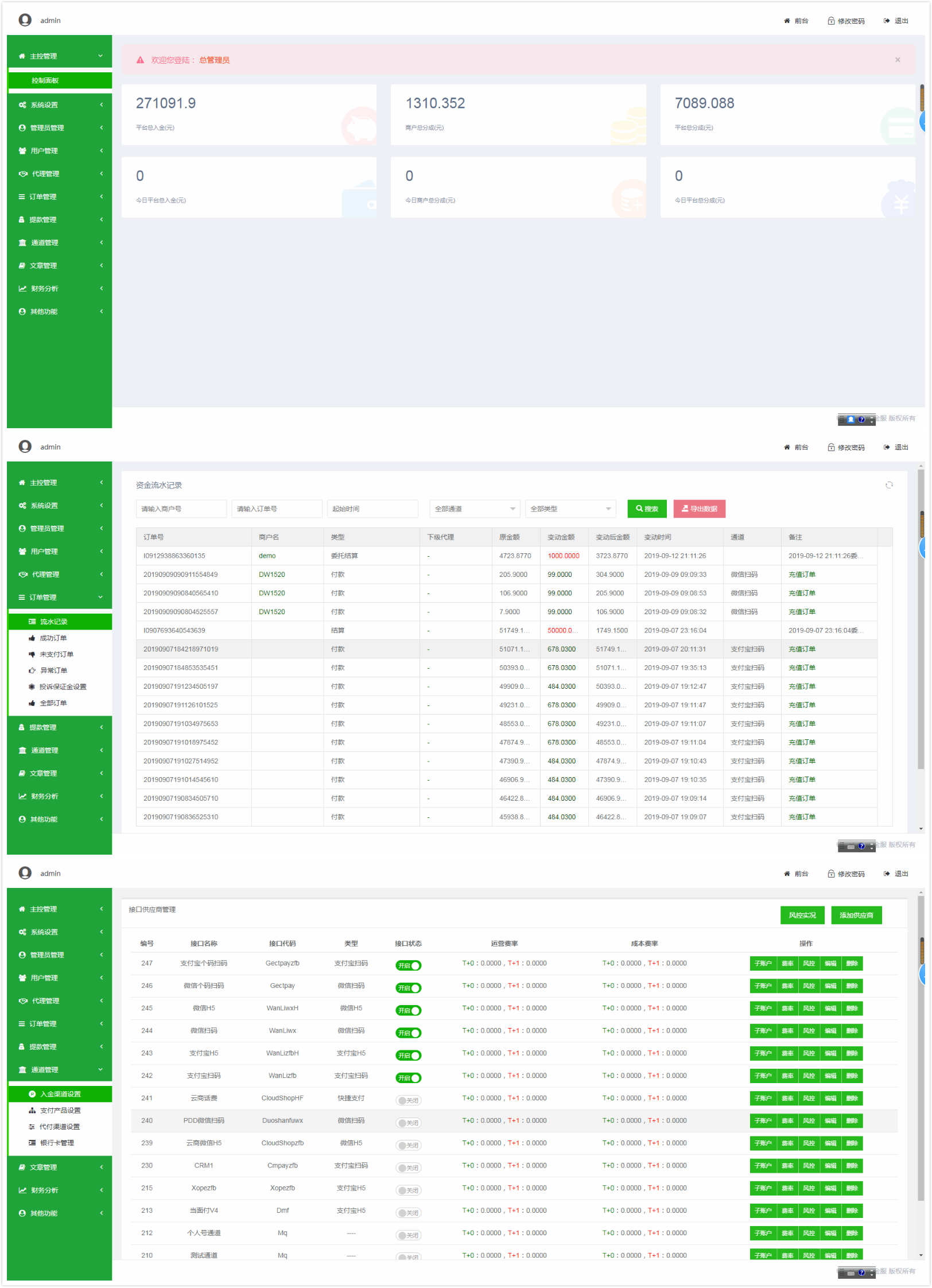Turn off the 开启 switch for 支付宝个码扫码 row 247
Screen dimensions: 932x1288
click(408, 965)
